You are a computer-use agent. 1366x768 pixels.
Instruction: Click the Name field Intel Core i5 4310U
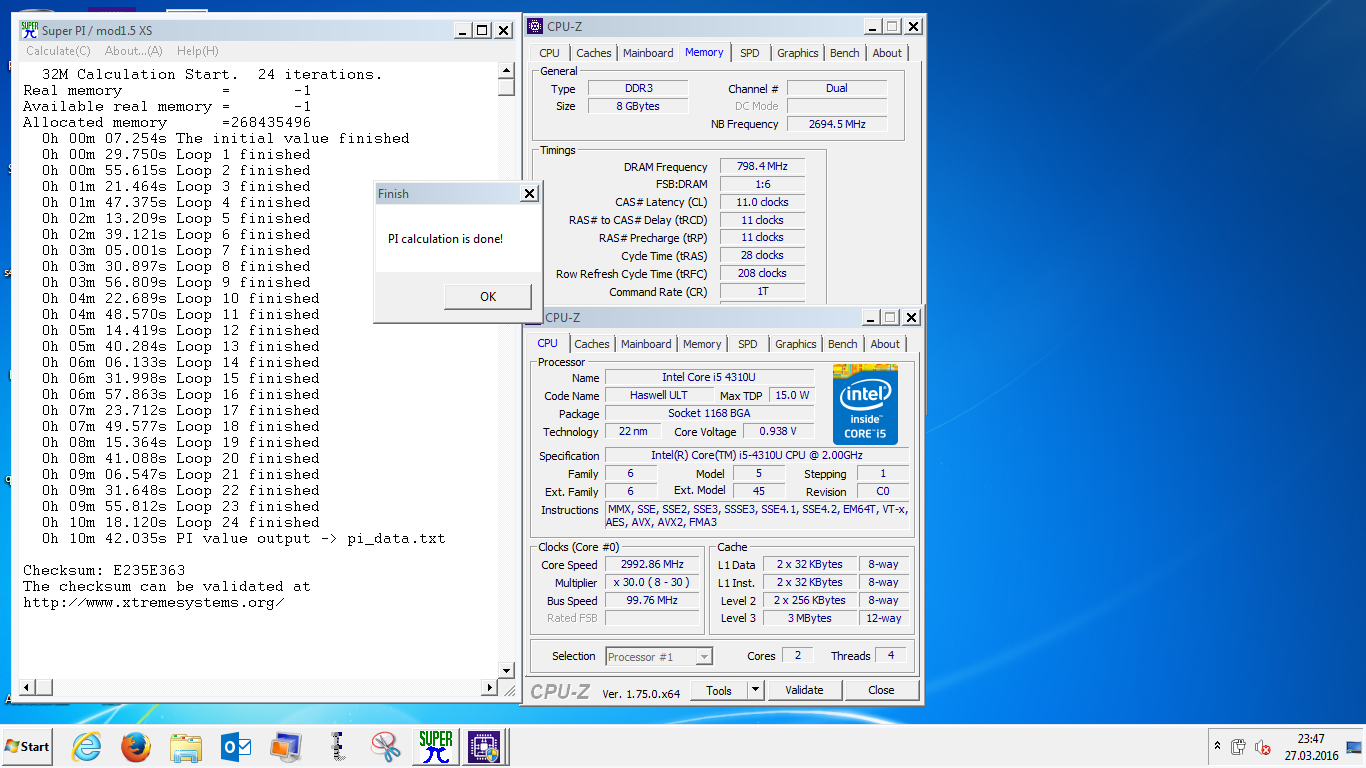pyautogui.click(x=709, y=377)
